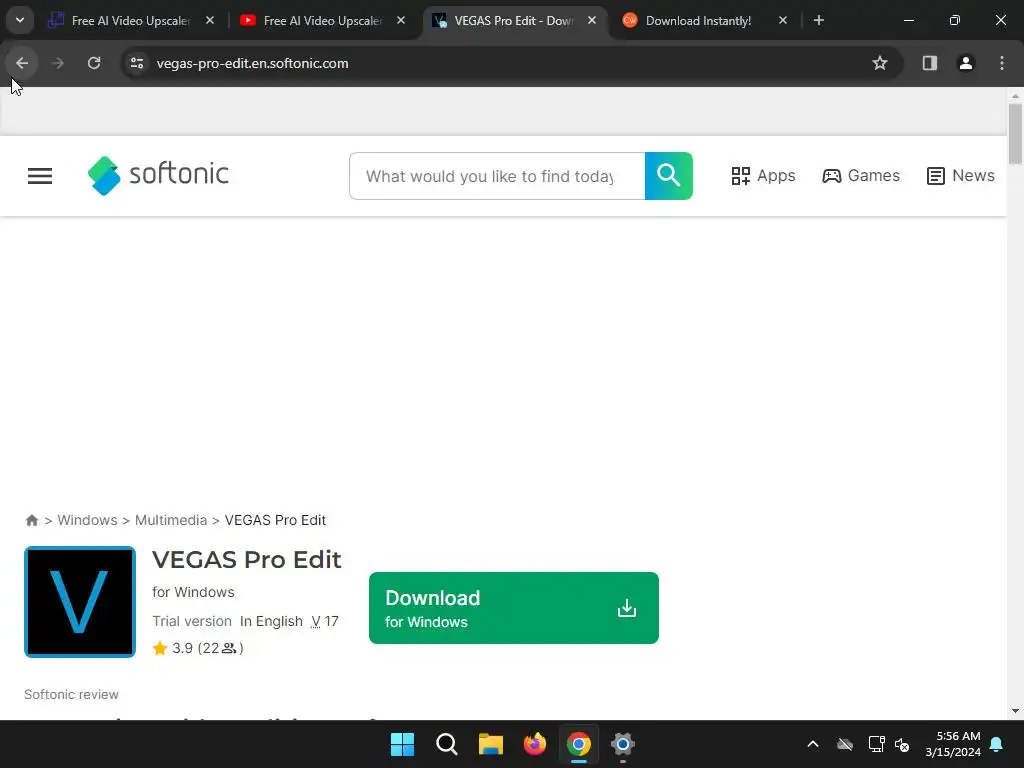
Task: Reload the current page
Action: click(94, 63)
